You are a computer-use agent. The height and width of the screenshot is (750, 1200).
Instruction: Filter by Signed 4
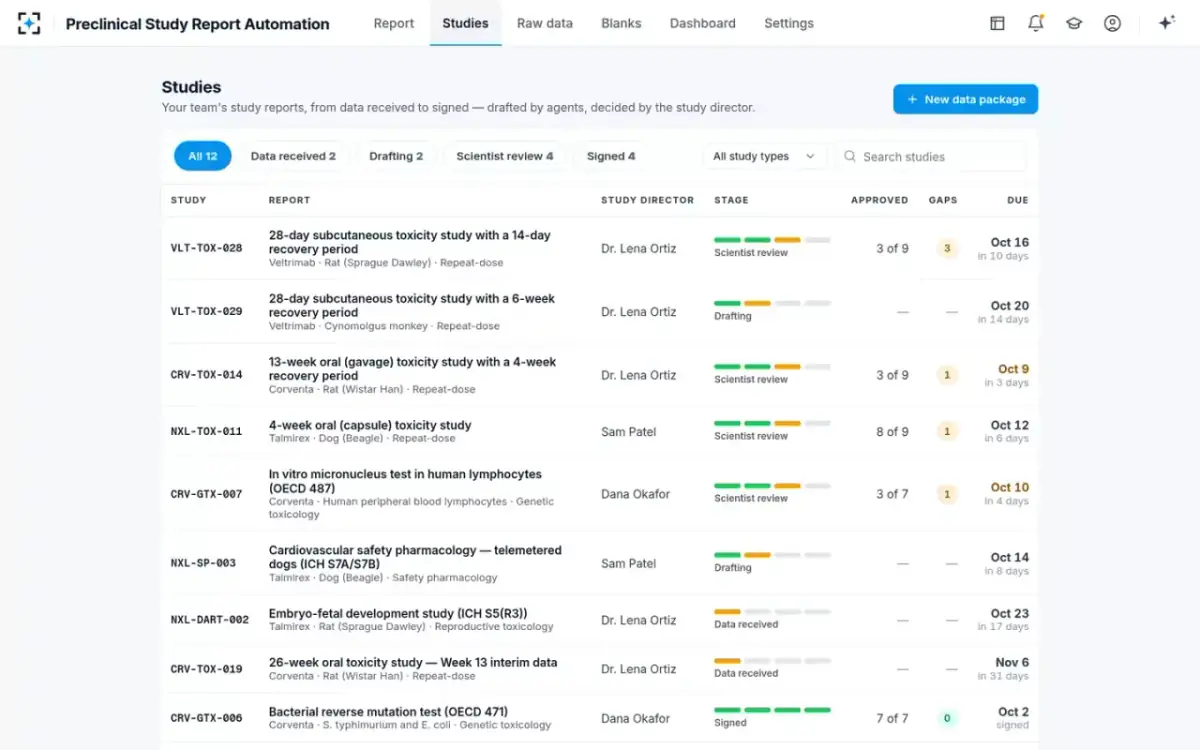[610, 156]
